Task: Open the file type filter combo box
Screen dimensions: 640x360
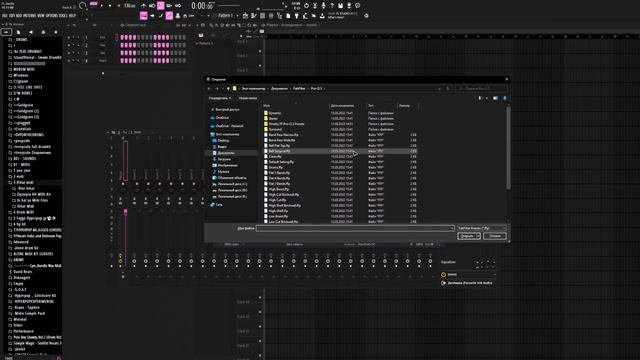Action: pyautogui.click(x=481, y=228)
